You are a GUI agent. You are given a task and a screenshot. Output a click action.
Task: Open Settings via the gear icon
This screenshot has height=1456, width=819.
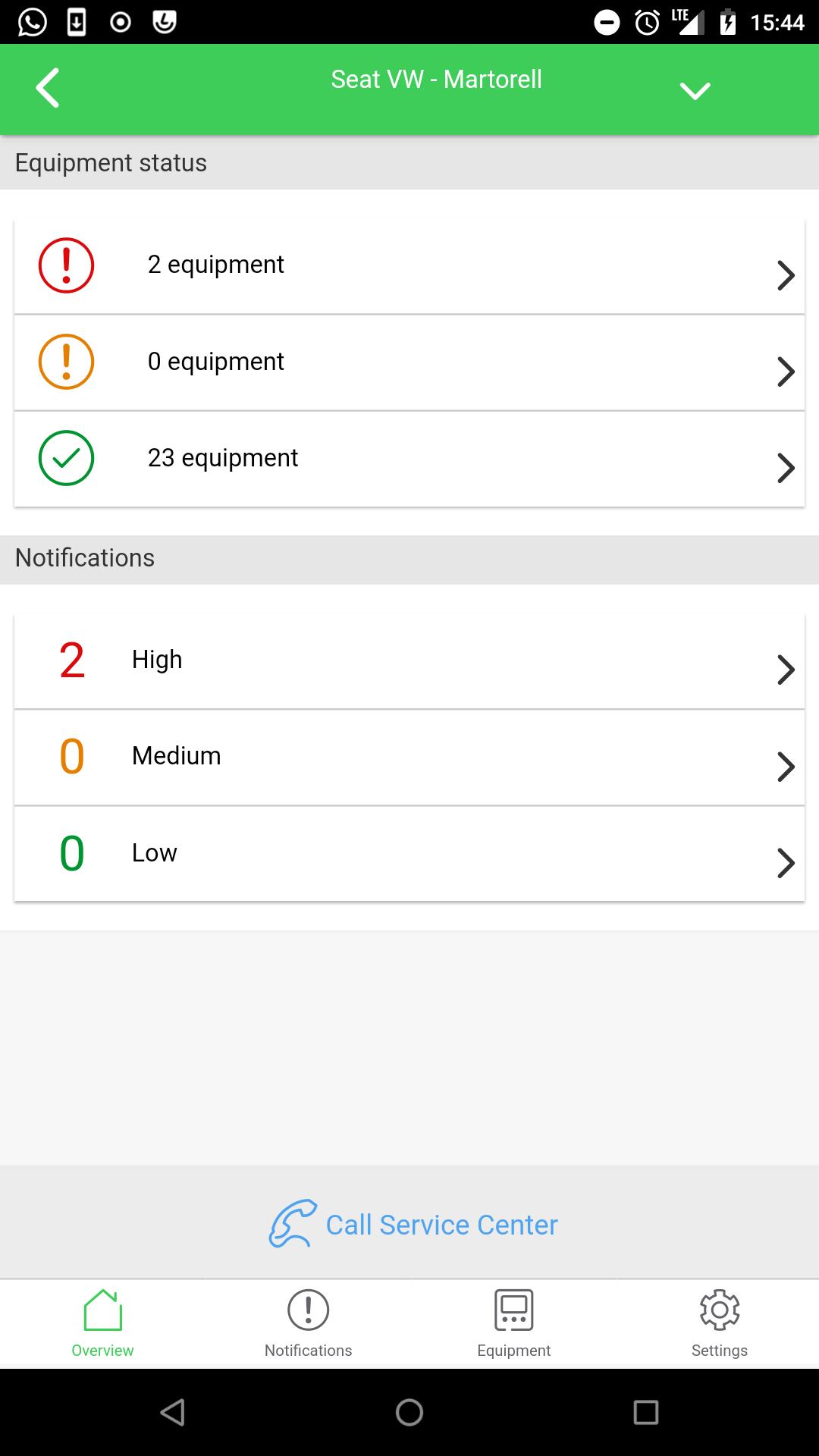click(x=720, y=1310)
